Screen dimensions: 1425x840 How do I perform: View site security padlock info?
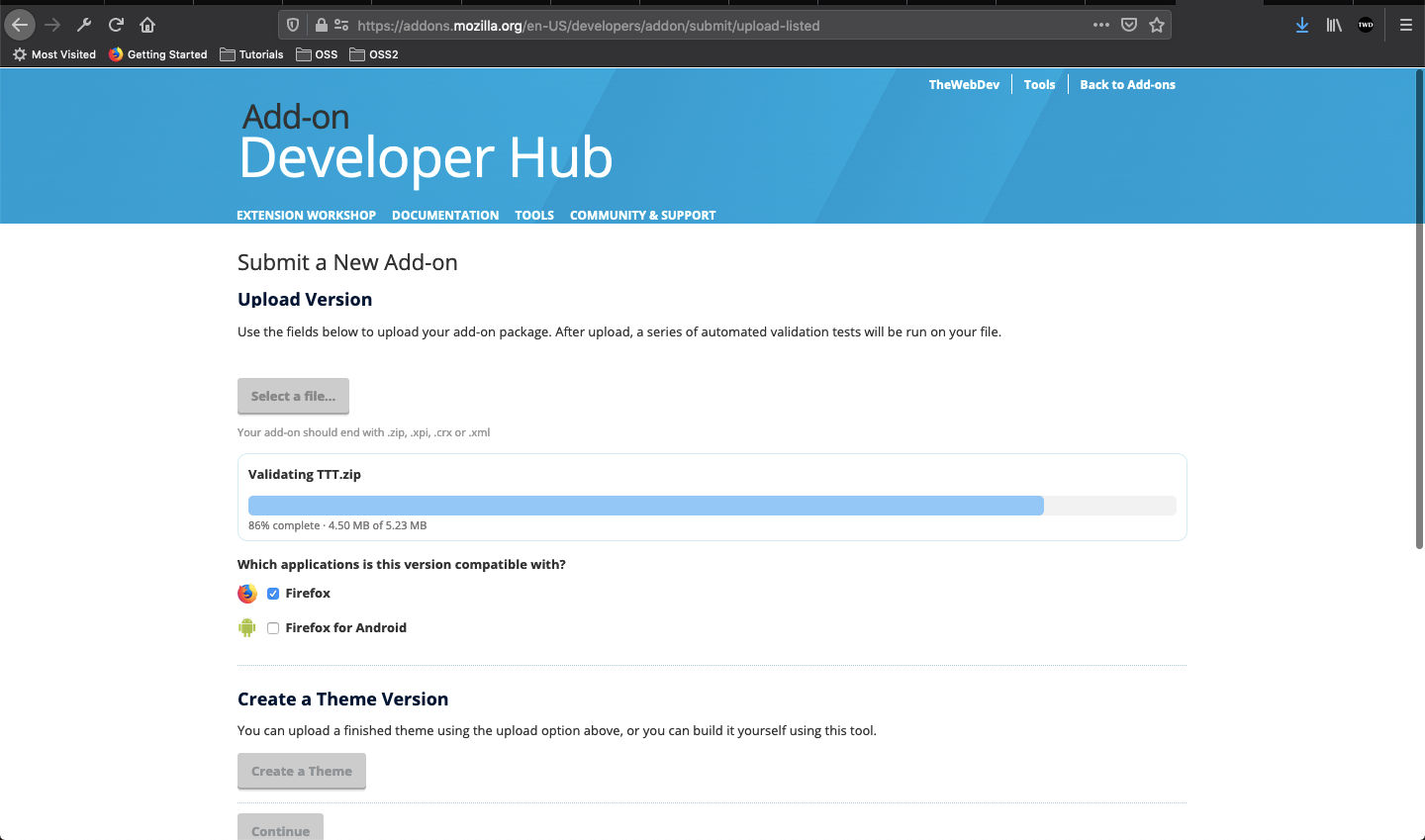[x=321, y=26]
